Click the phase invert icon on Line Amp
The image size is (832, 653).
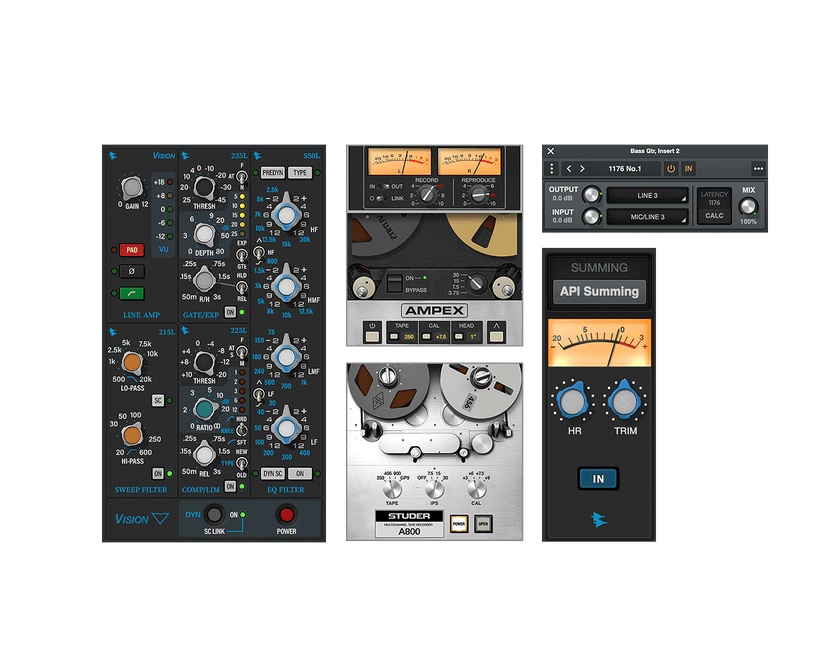coord(132,271)
